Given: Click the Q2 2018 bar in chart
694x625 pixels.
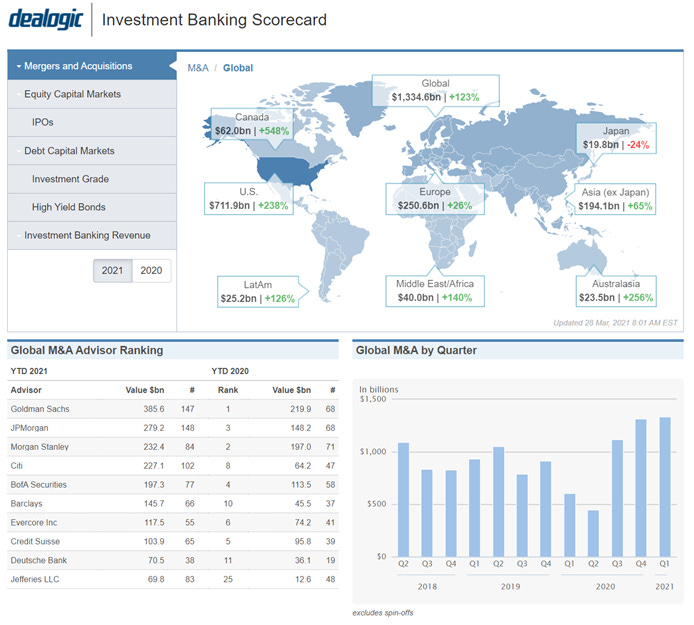Looking at the screenshot, I should 403,499.
